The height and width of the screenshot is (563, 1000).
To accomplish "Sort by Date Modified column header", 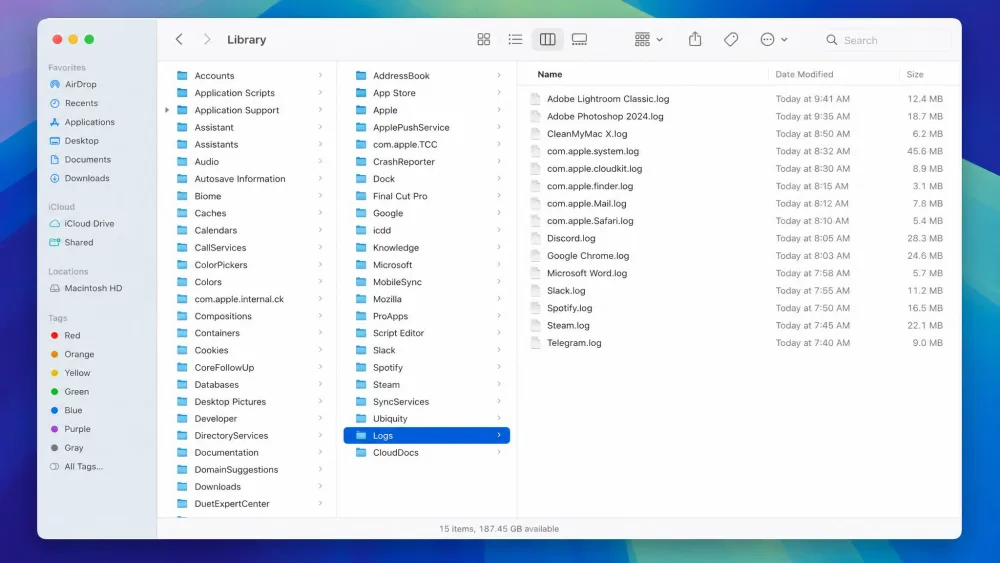I will pos(804,75).
